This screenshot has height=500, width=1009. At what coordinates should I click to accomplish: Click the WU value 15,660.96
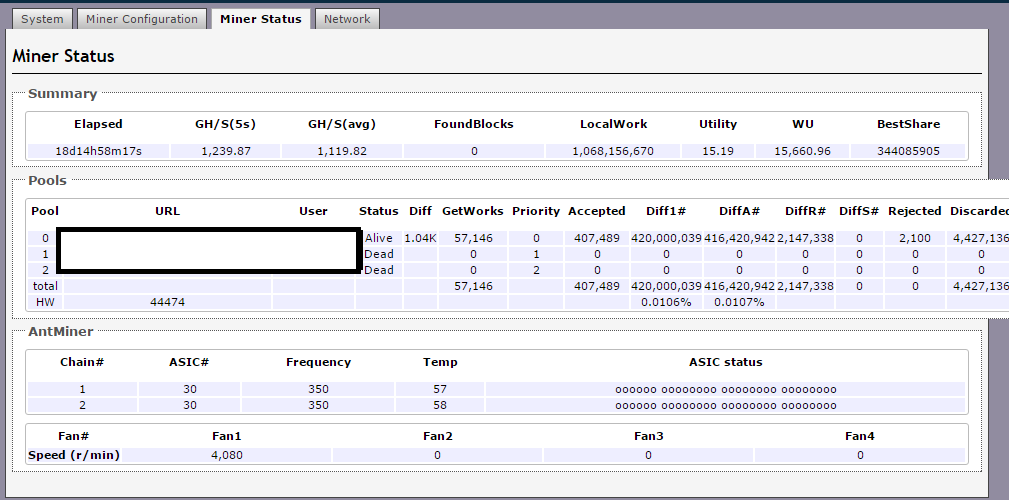pyautogui.click(x=802, y=151)
